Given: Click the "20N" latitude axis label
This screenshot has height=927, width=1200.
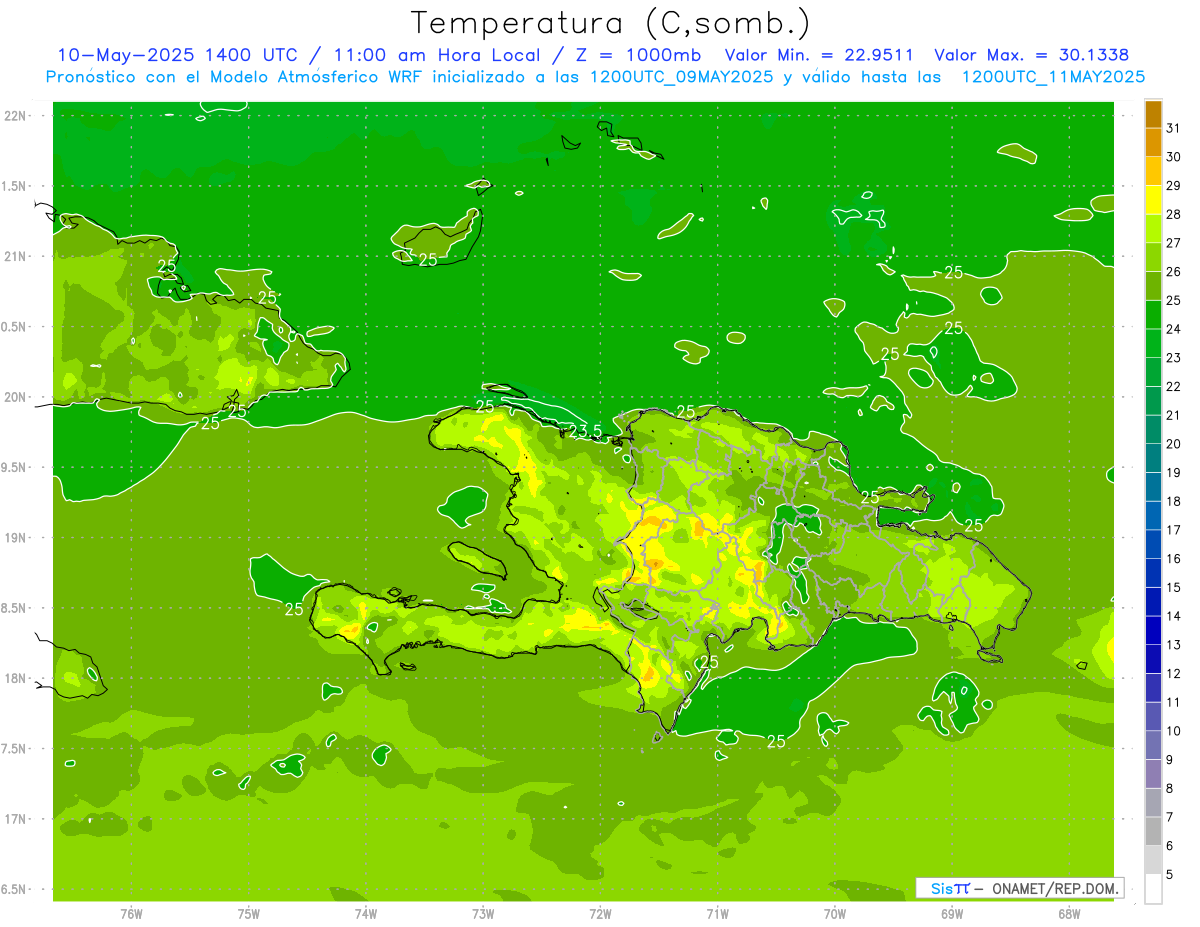Looking at the screenshot, I should click(16, 397).
